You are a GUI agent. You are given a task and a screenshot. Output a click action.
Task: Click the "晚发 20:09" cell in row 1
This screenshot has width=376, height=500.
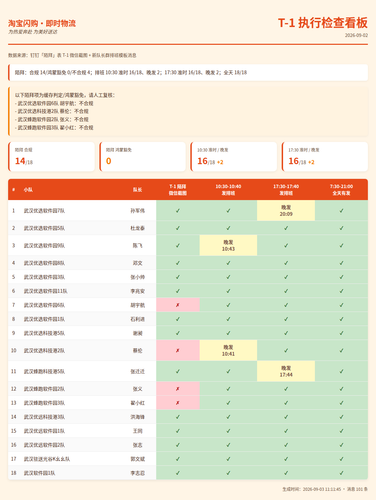coord(286,211)
